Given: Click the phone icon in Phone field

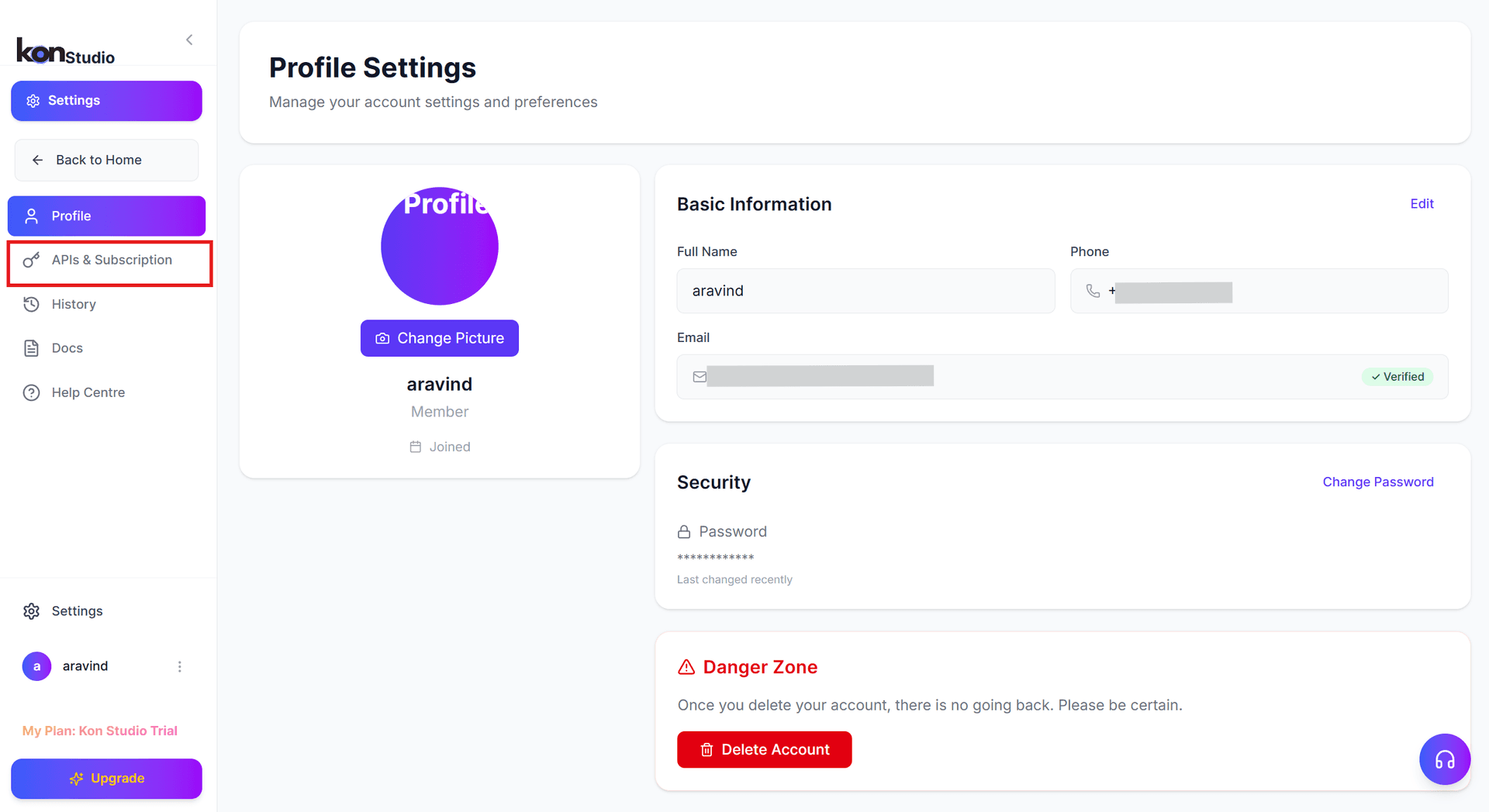Looking at the screenshot, I should [1093, 292].
